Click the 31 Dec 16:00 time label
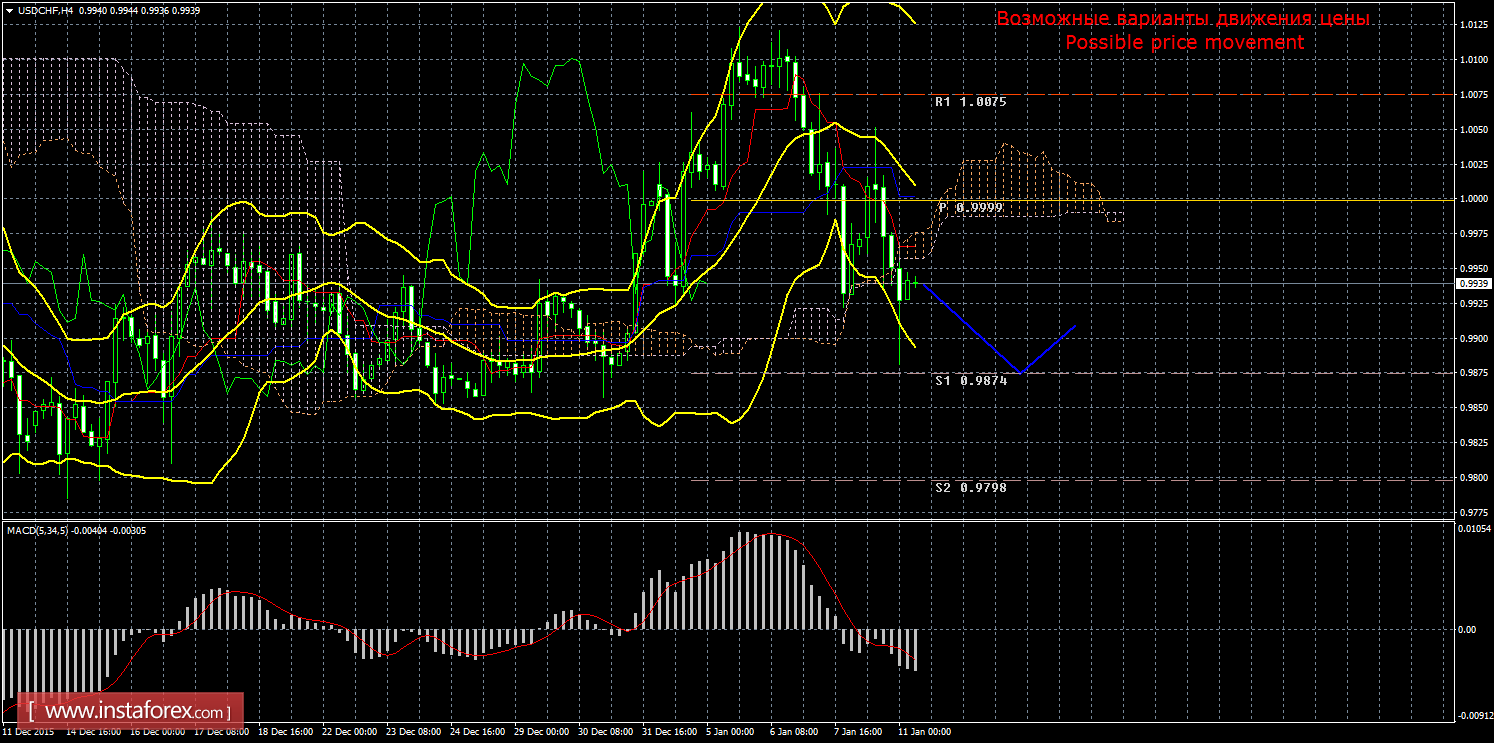This screenshot has height=743, width=1494. [x=668, y=732]
